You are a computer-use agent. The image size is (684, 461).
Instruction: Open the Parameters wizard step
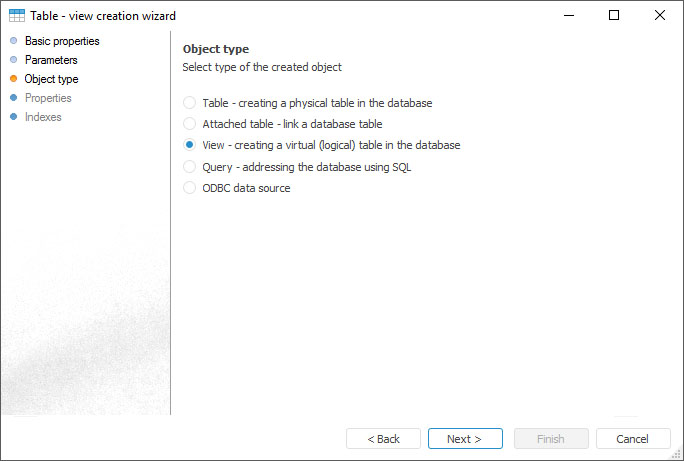pos(51,60)
